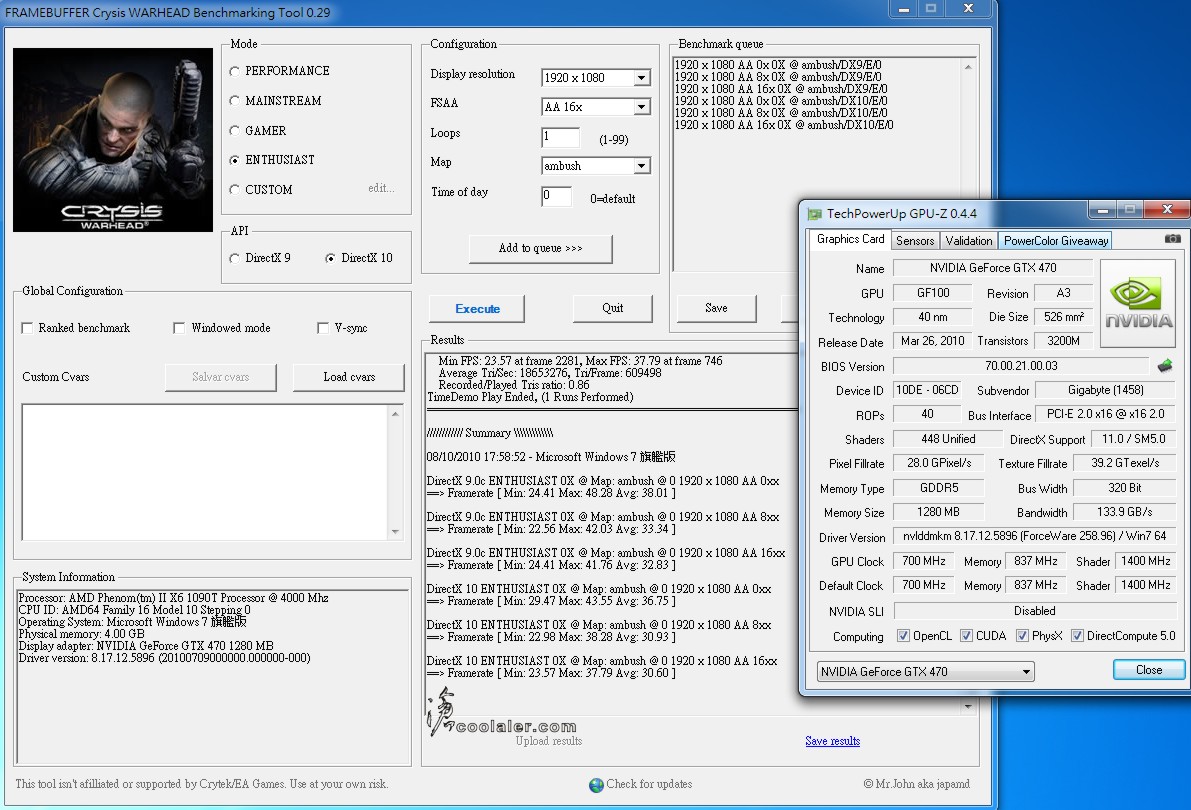Screen dimensions: 1191x810
Task: Click the Results scrollbar down arrow
Action: tap(968, 707)
